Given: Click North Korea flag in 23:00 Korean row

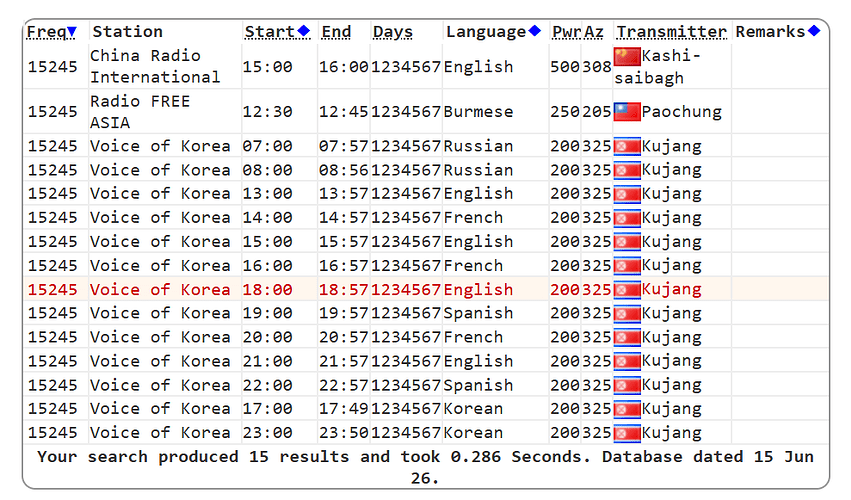Looking at the screenshot, I should (x=627, y=433).
